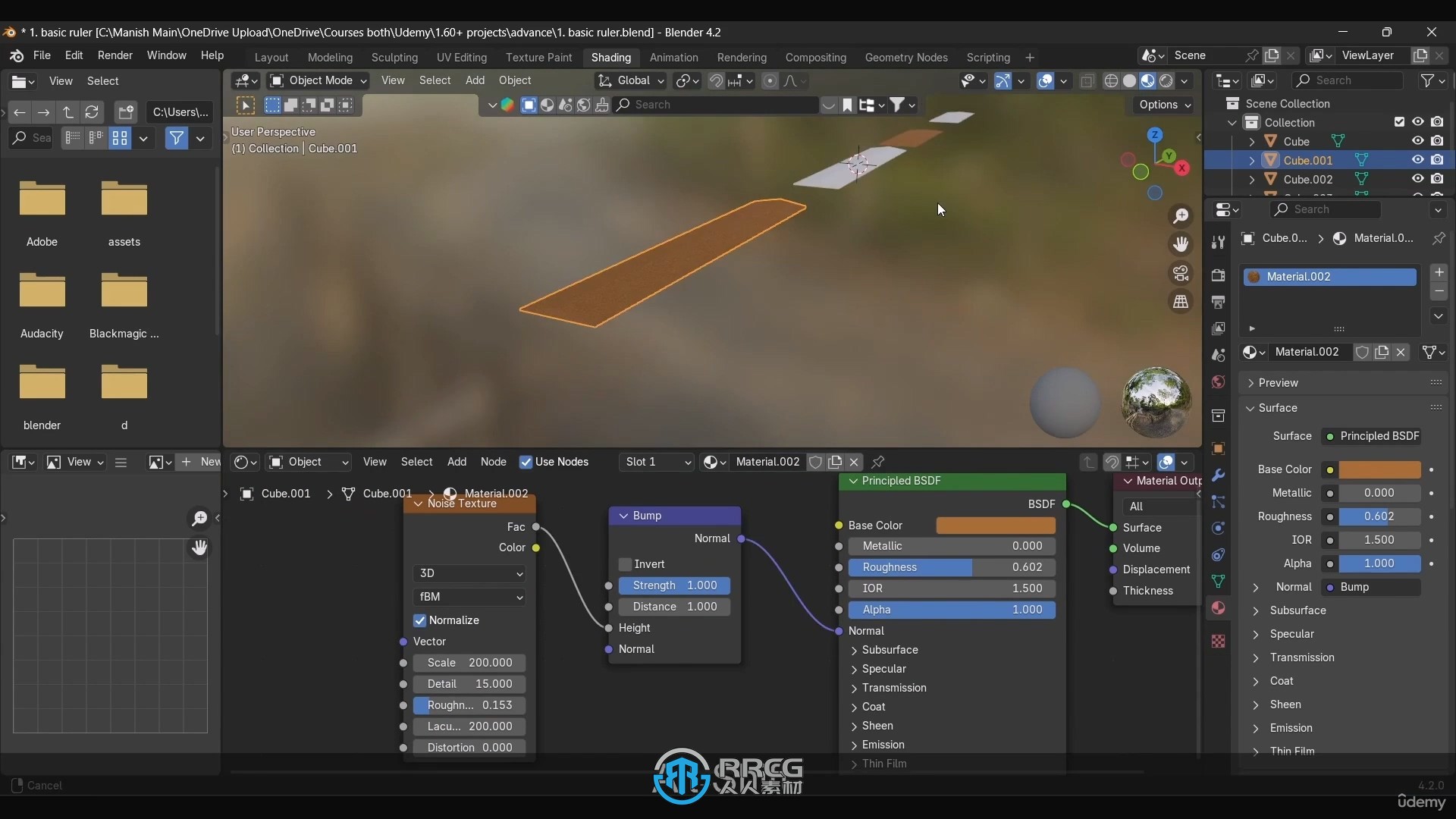Toggle visibility of Cube.002 in outliner
Image resolution: width=1456 pixels, height=819 pixels.
point(1416,179)
